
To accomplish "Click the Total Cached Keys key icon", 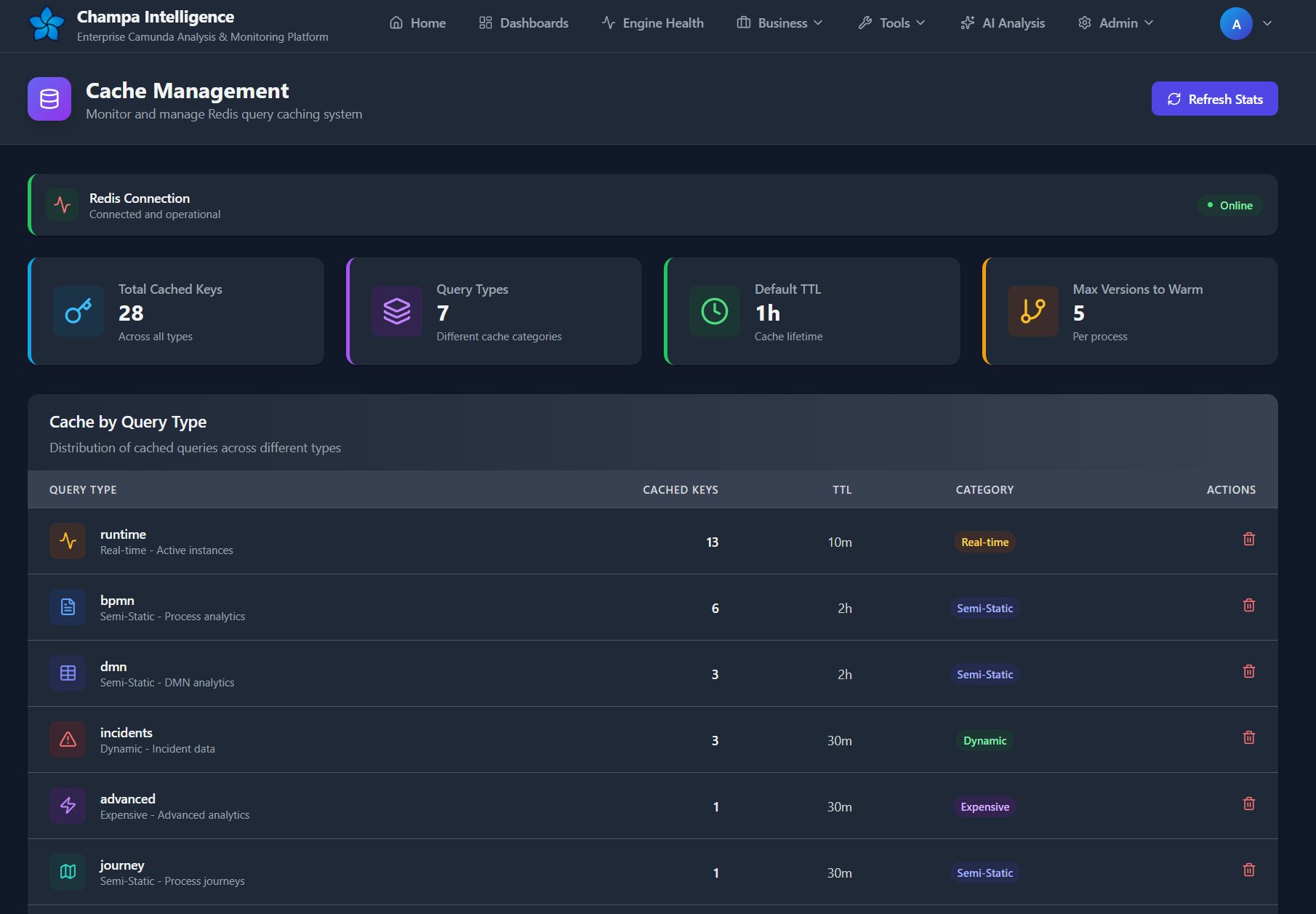I will (79, 311).
